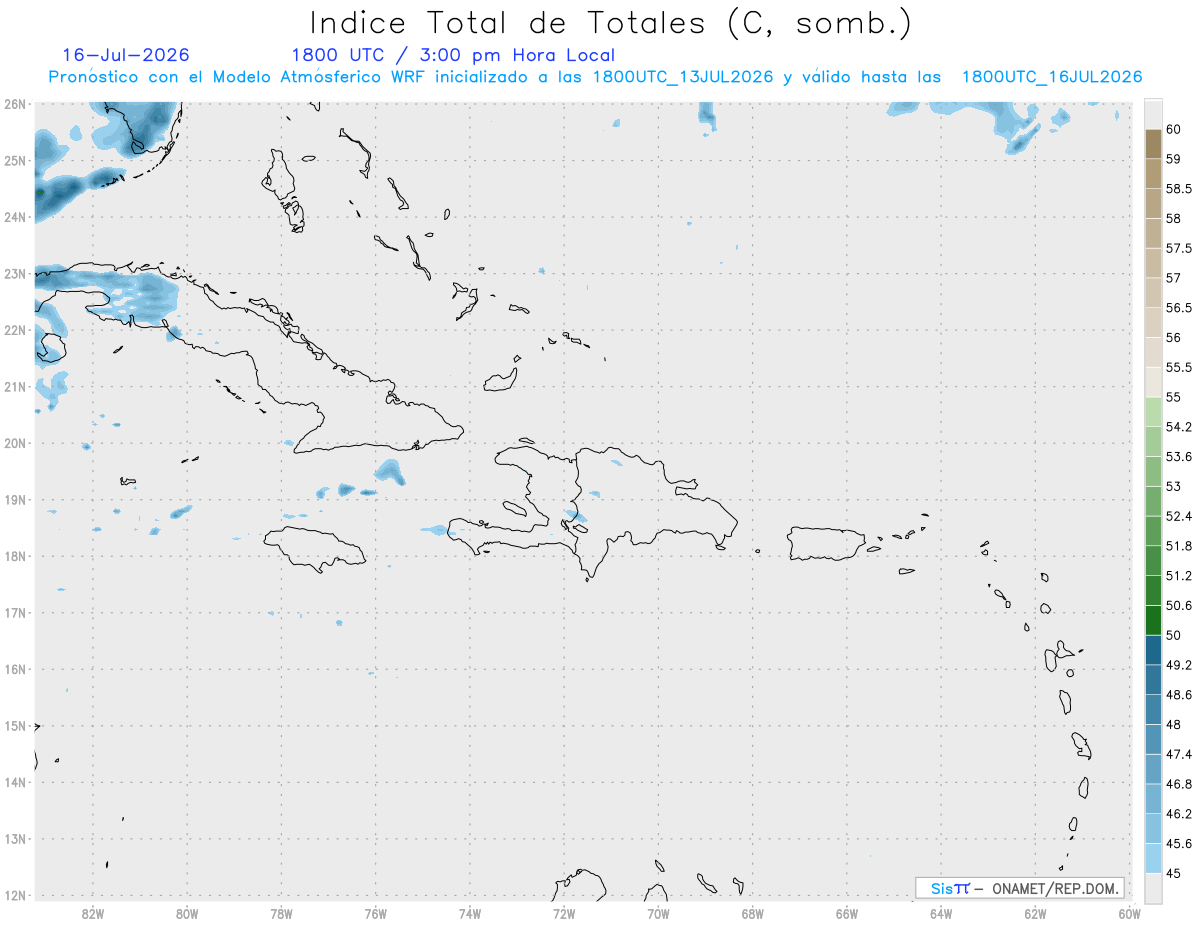Click the longitude label "62W"
The image size is (1200, 927).
[x=1035, y=914]
